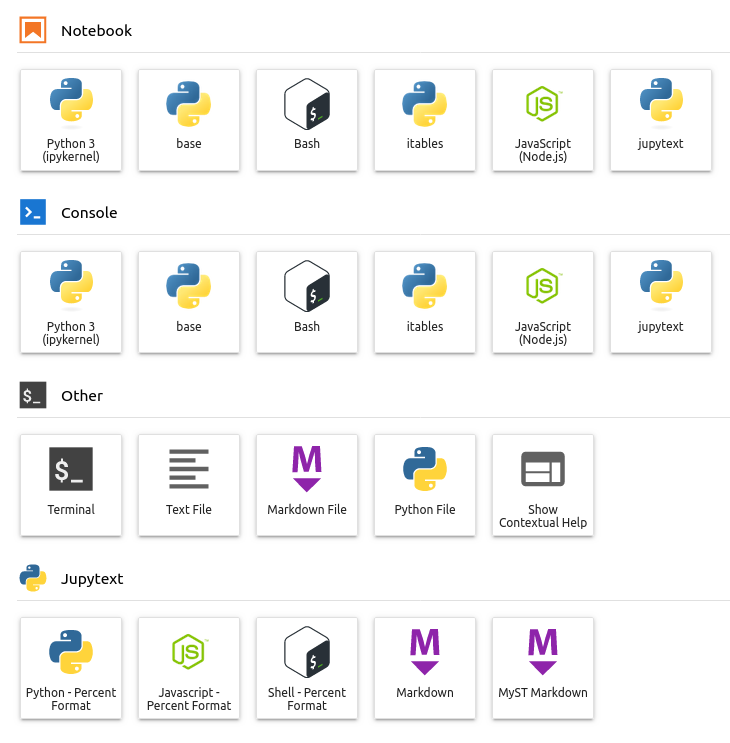
Task: Launch a jupytext console
Action: point(660,302)
